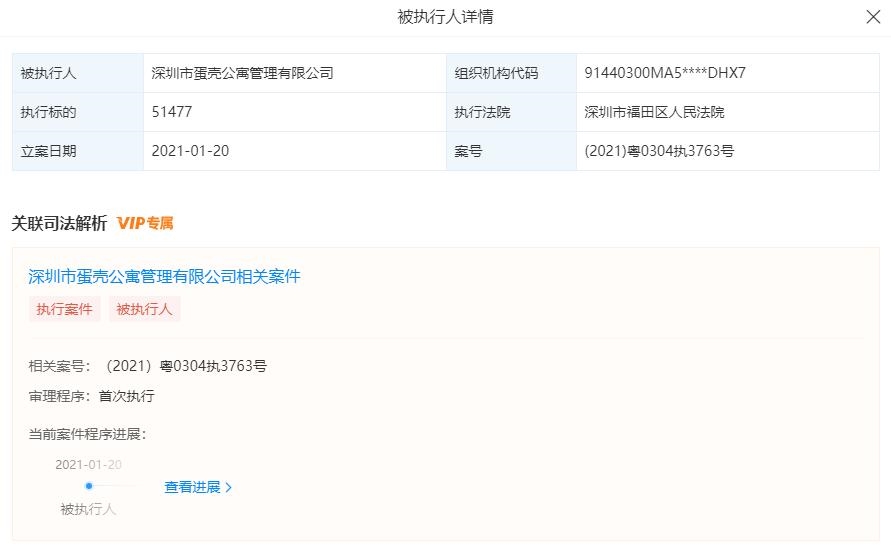Click the timeline date 2021-01-20
Image resolution: width=891 pixels, height=552 pixels.
pos(88,464)
